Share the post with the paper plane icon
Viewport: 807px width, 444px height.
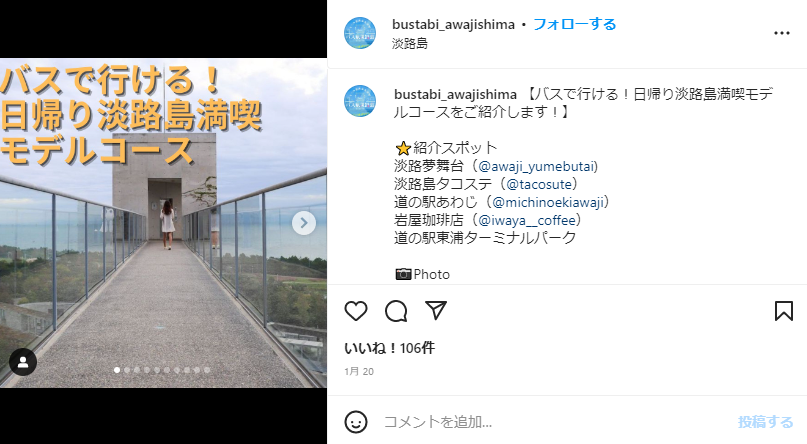point(436,311)
